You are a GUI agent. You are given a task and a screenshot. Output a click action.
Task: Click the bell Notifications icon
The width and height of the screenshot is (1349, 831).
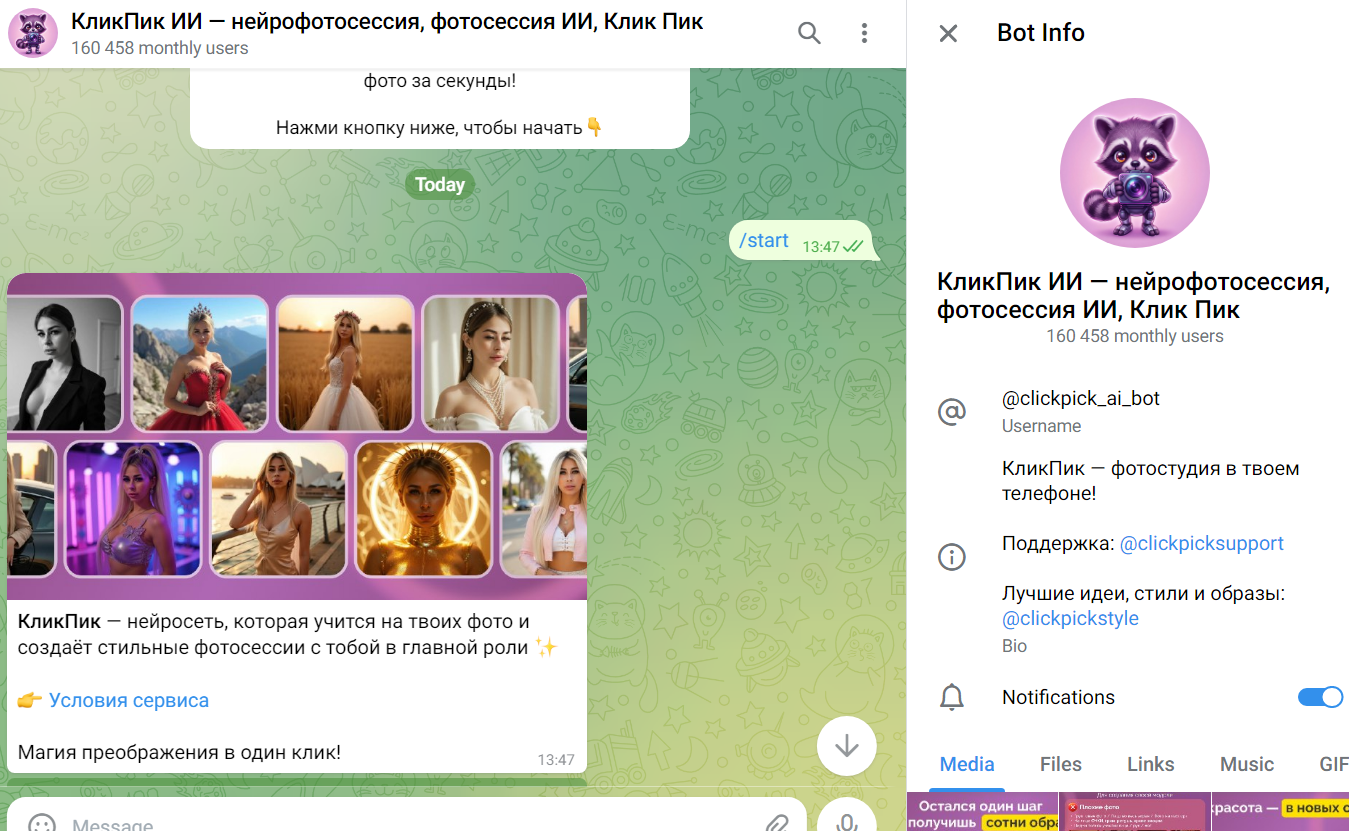point(952,697)
